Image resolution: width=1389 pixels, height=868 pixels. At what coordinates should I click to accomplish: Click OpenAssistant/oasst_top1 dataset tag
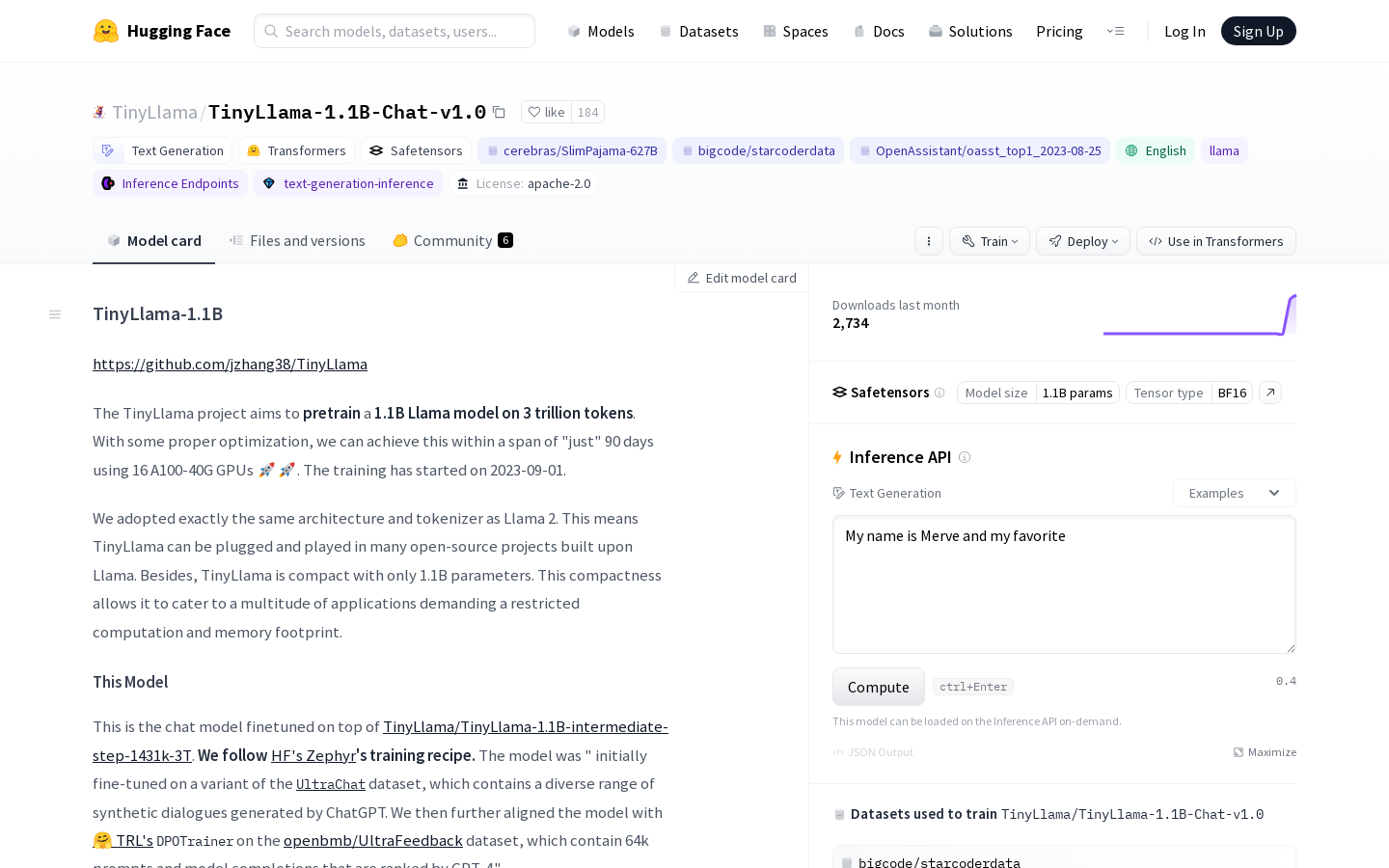coord(980,150)
